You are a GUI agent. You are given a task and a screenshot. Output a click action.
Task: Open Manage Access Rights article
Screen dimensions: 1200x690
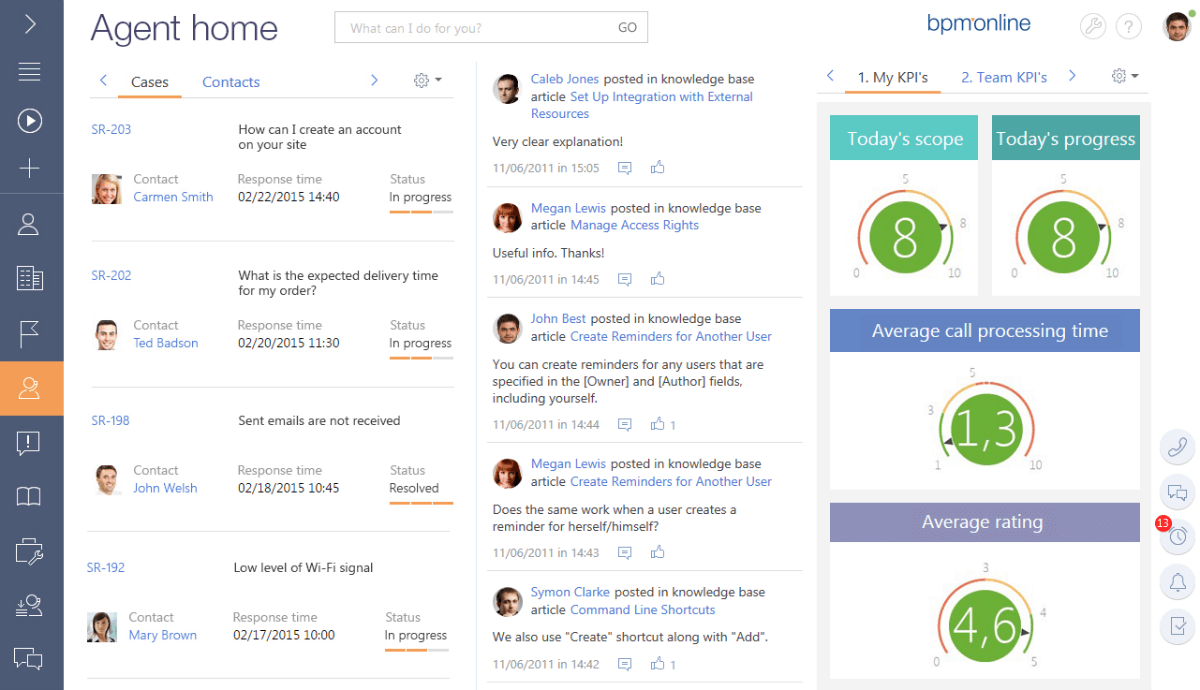coord(634,225)
